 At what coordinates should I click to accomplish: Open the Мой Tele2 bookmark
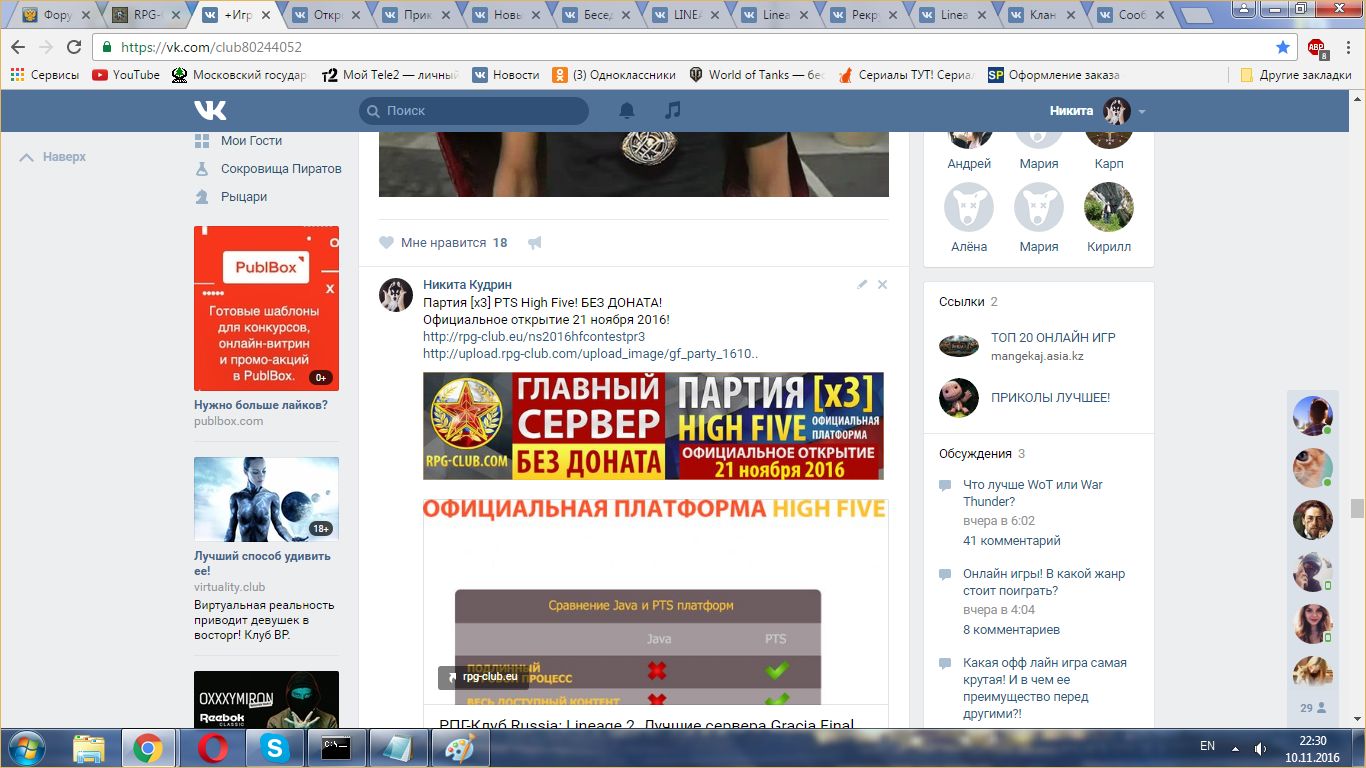coord(391,75)
